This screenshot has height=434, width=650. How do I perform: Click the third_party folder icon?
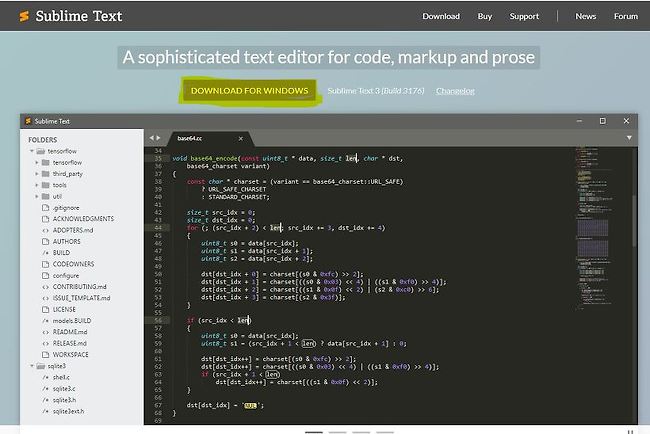tap(46, 173)
